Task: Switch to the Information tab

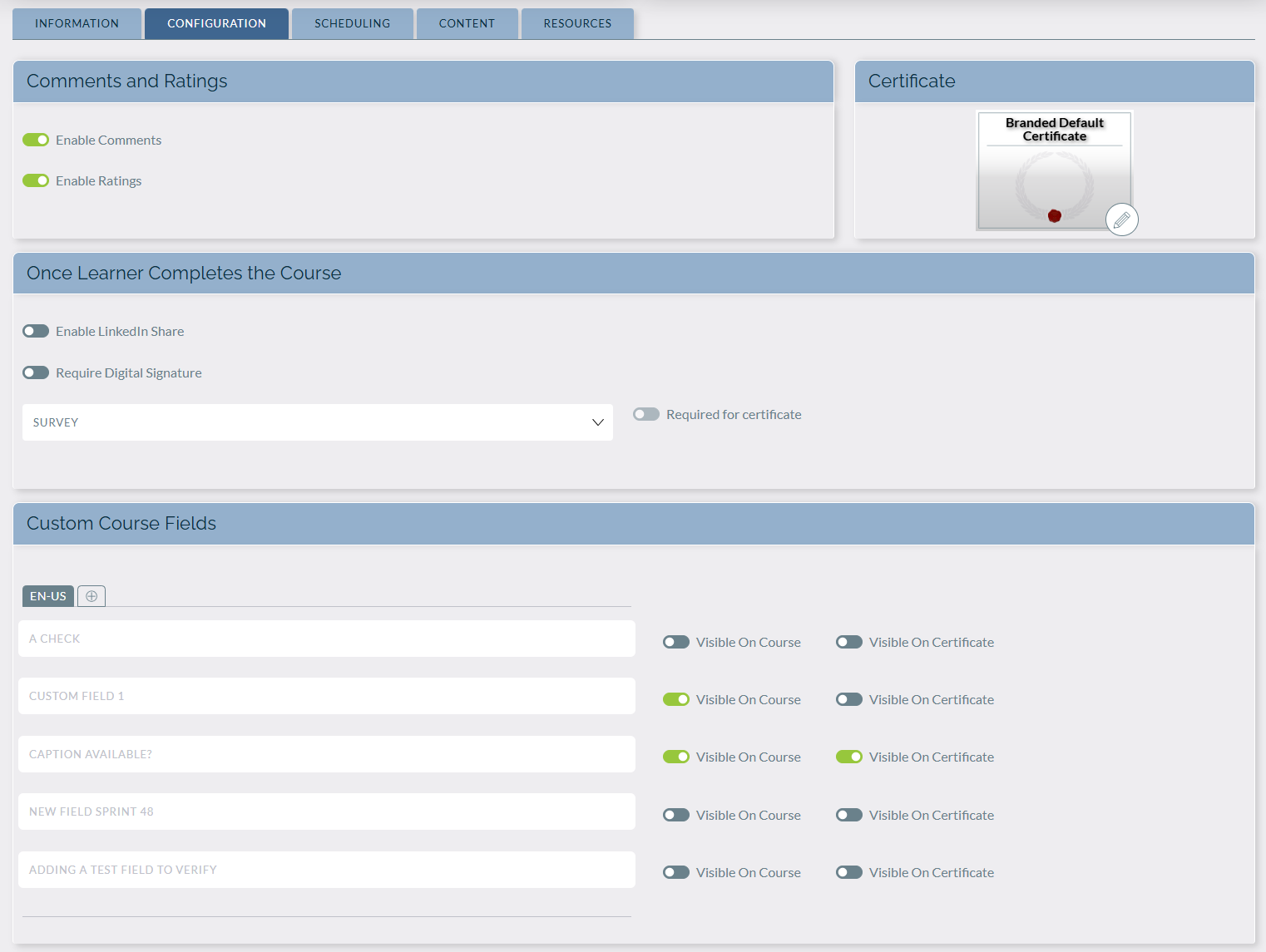Action: point(77,23)
